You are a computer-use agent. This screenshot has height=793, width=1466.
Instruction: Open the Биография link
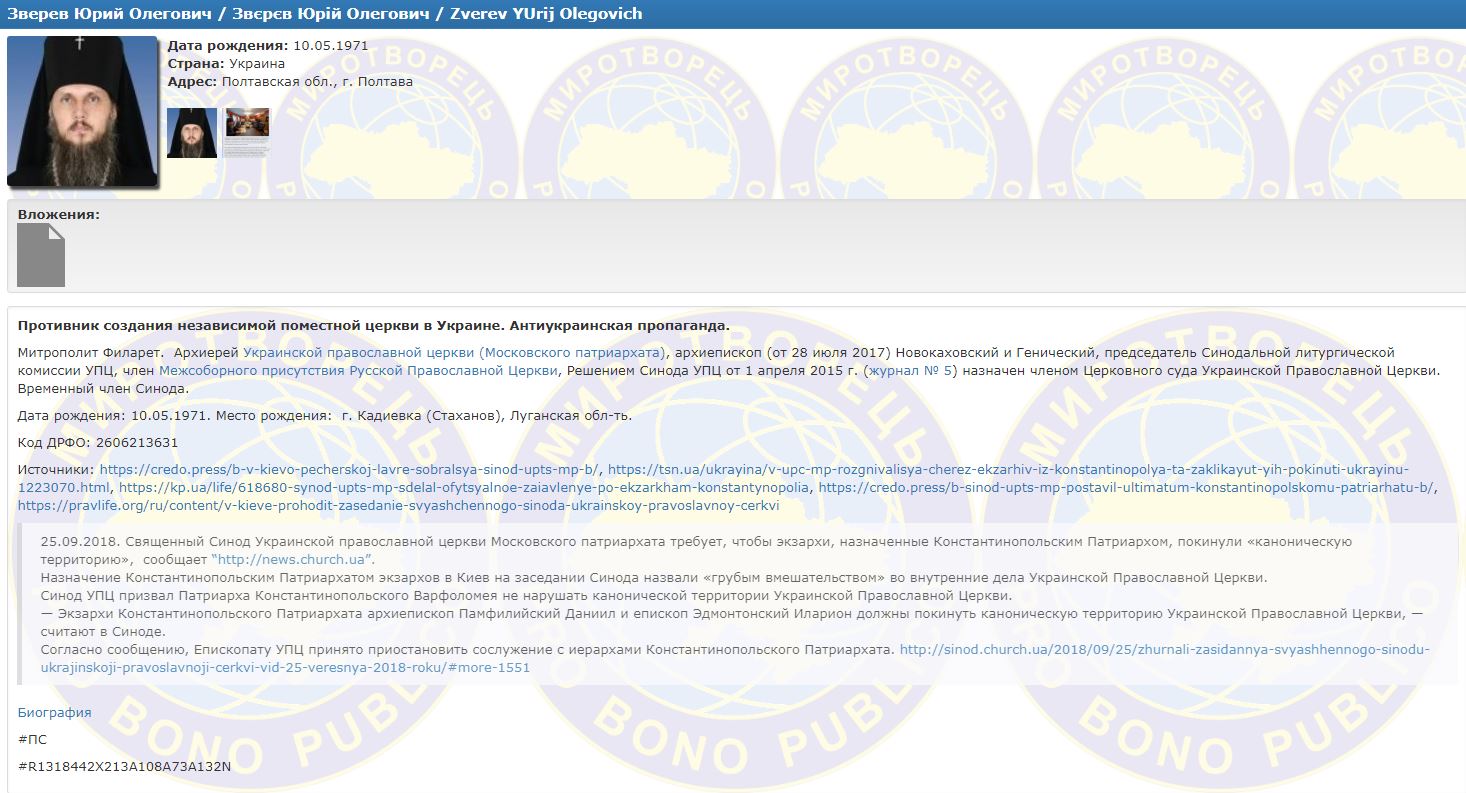point(54,712)
